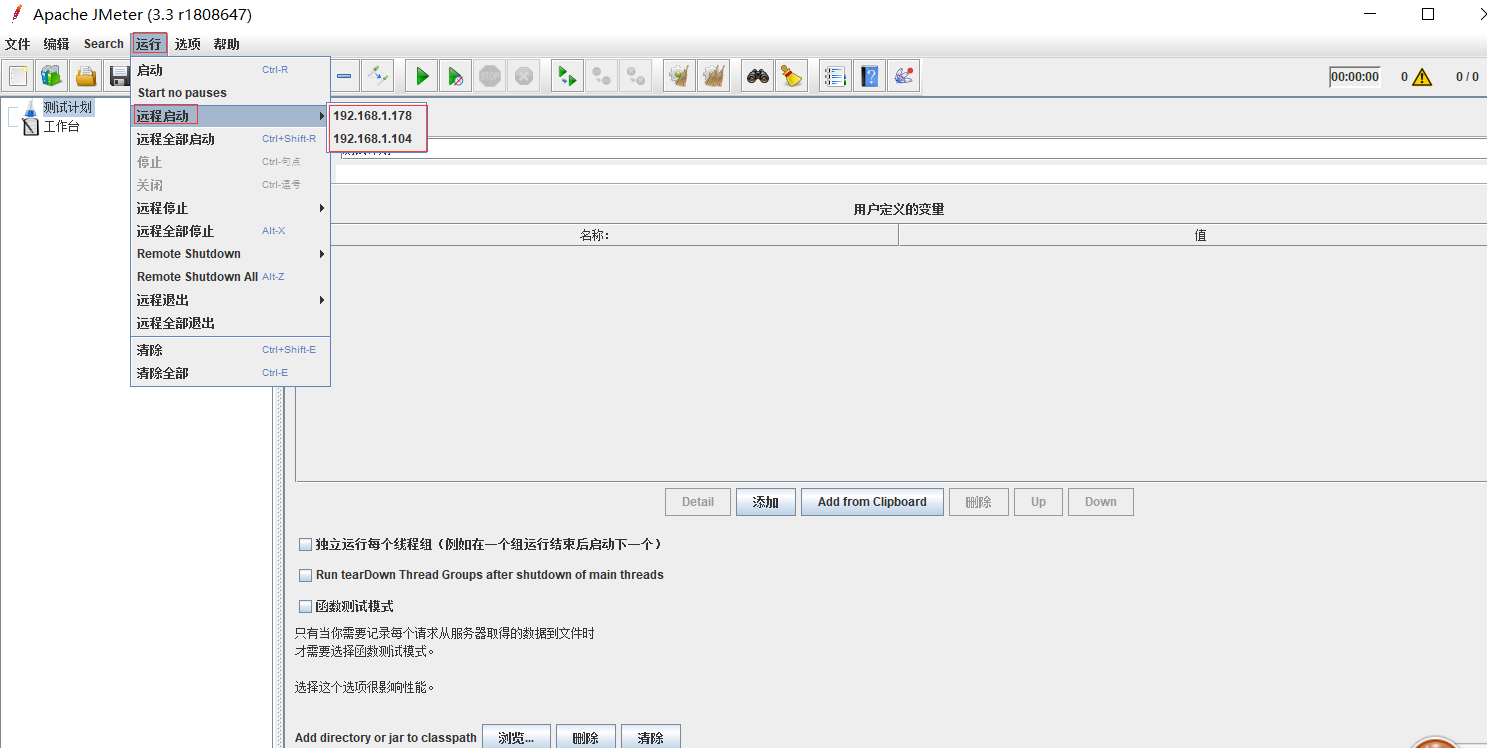Click the Open file folder icon
Image resolution: width=1487 pixels, height=748 pixels.
(x=86, y=76)
